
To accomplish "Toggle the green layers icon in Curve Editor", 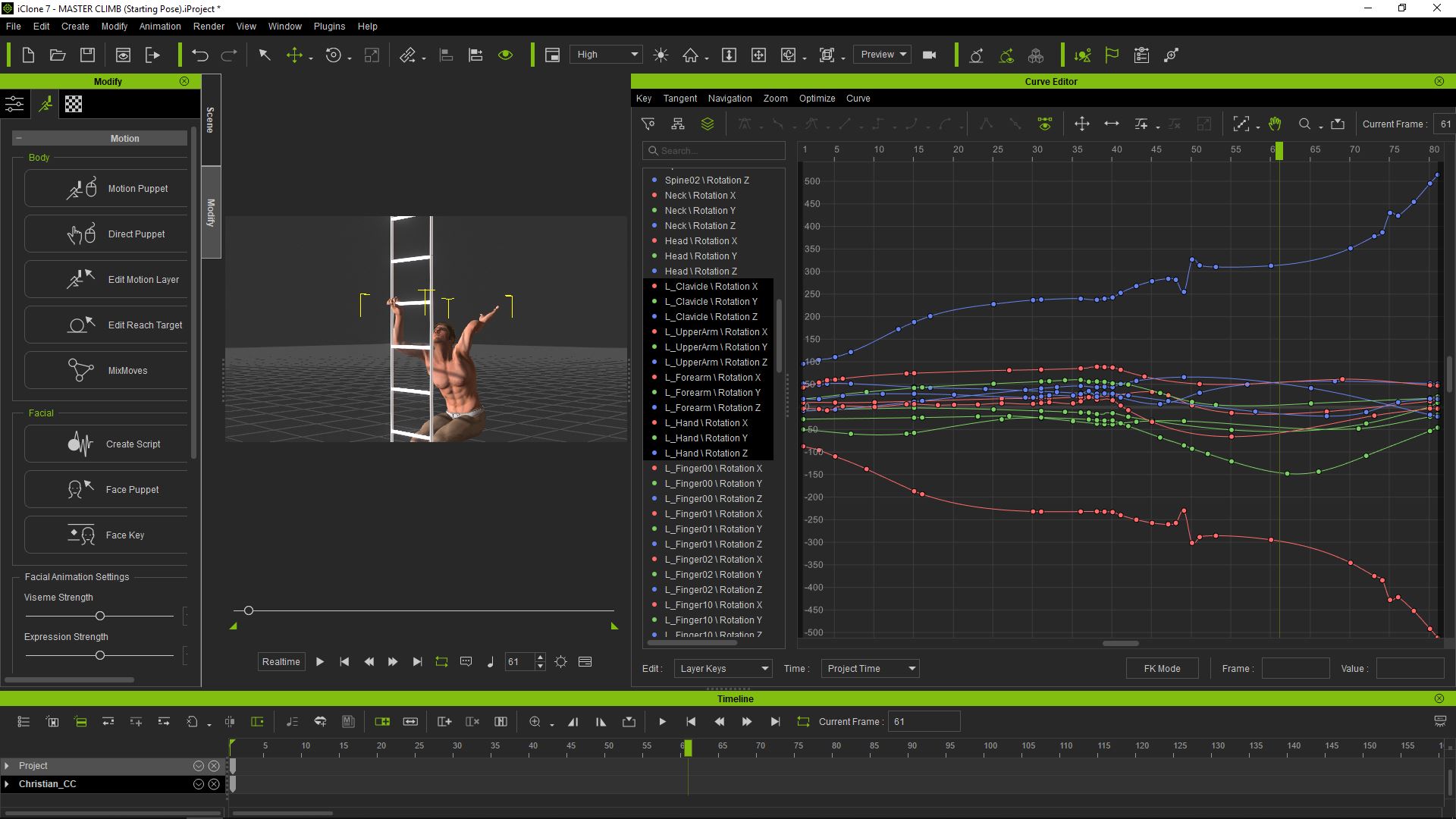I will pyautogui.click(x=708, y=124).
